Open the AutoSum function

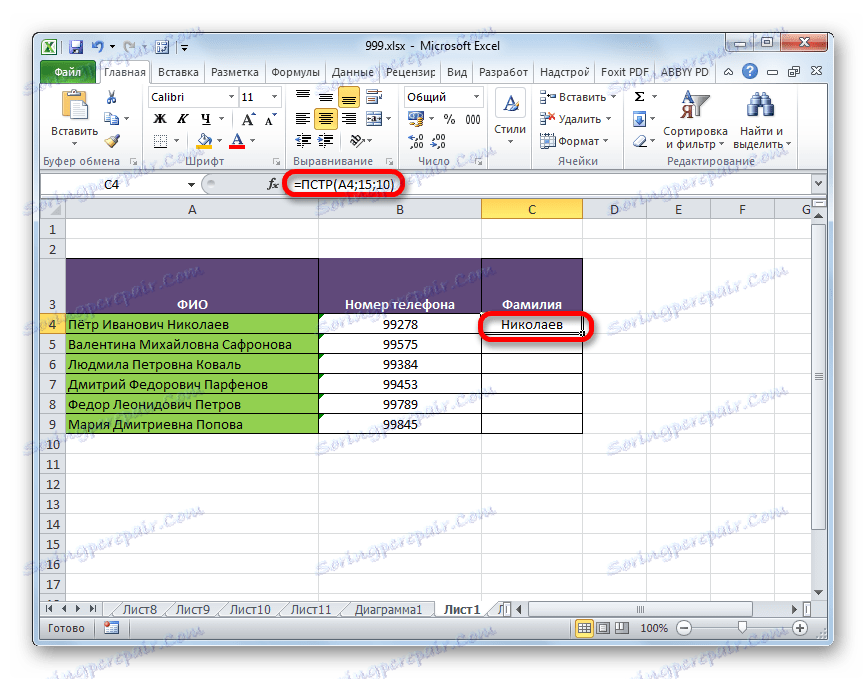(x=639, y=96)
